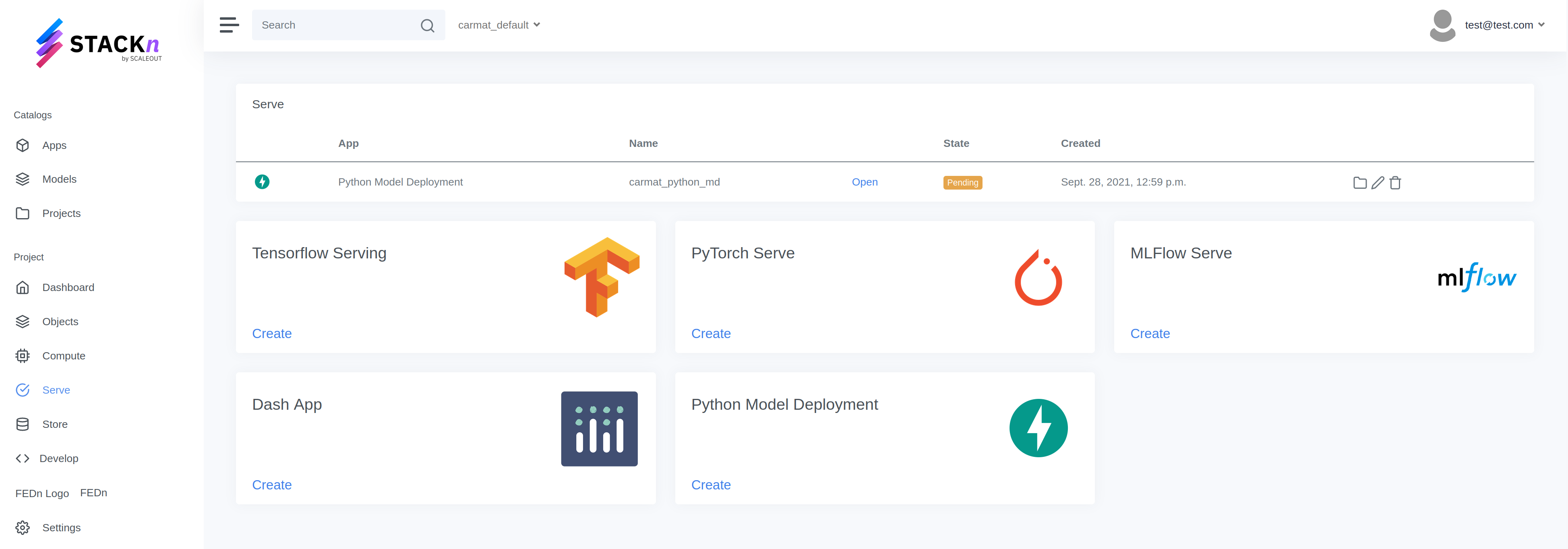Screen dimensions: 1568x549
Task: Click Create under MLFlow Serve
Action: coord(1150,334)
